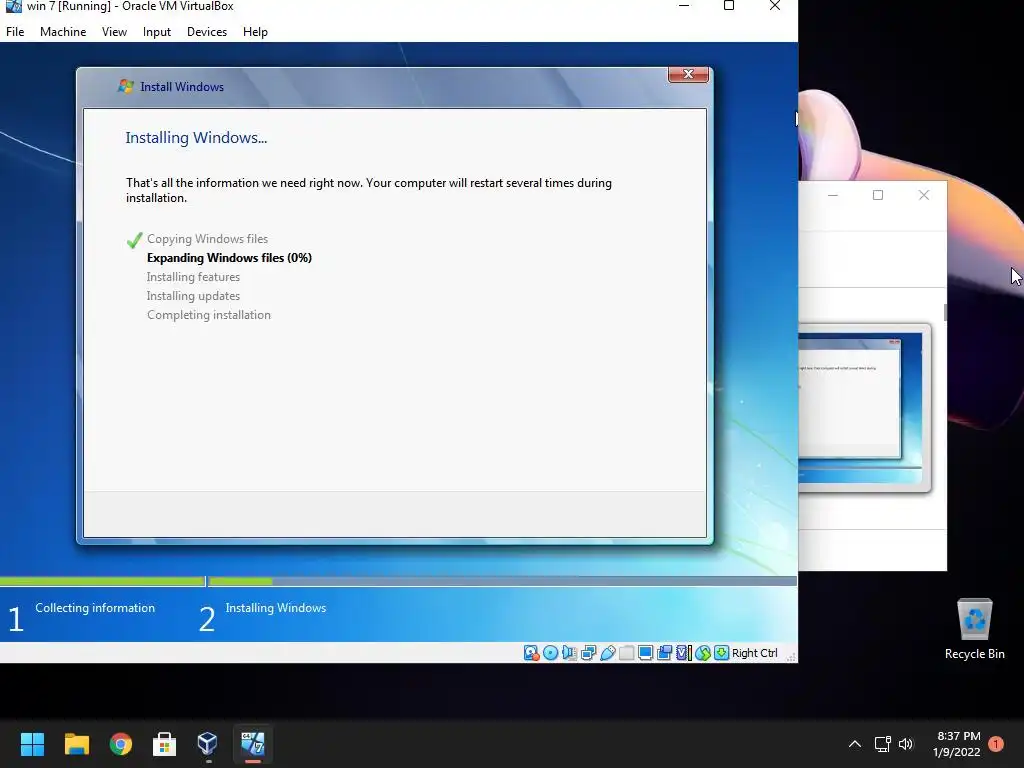
Task: Click the USB devices indicator icon
Action: point(607,653)
